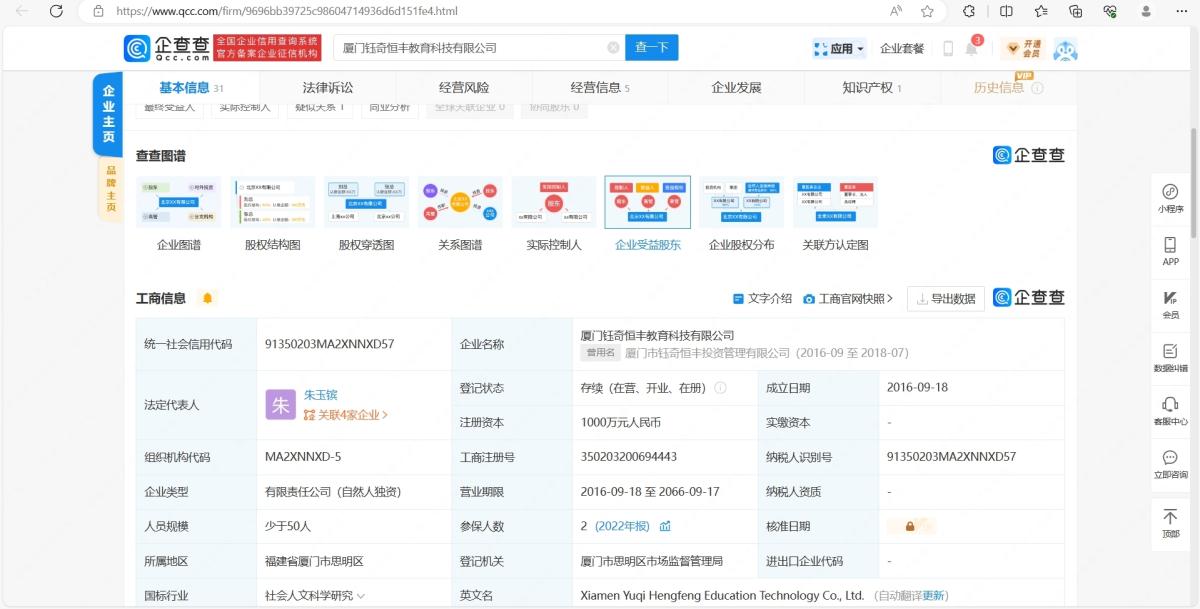Open 立即咨询 chat icon
The height and width of the screenshot is (609, 1200).
1170,462
